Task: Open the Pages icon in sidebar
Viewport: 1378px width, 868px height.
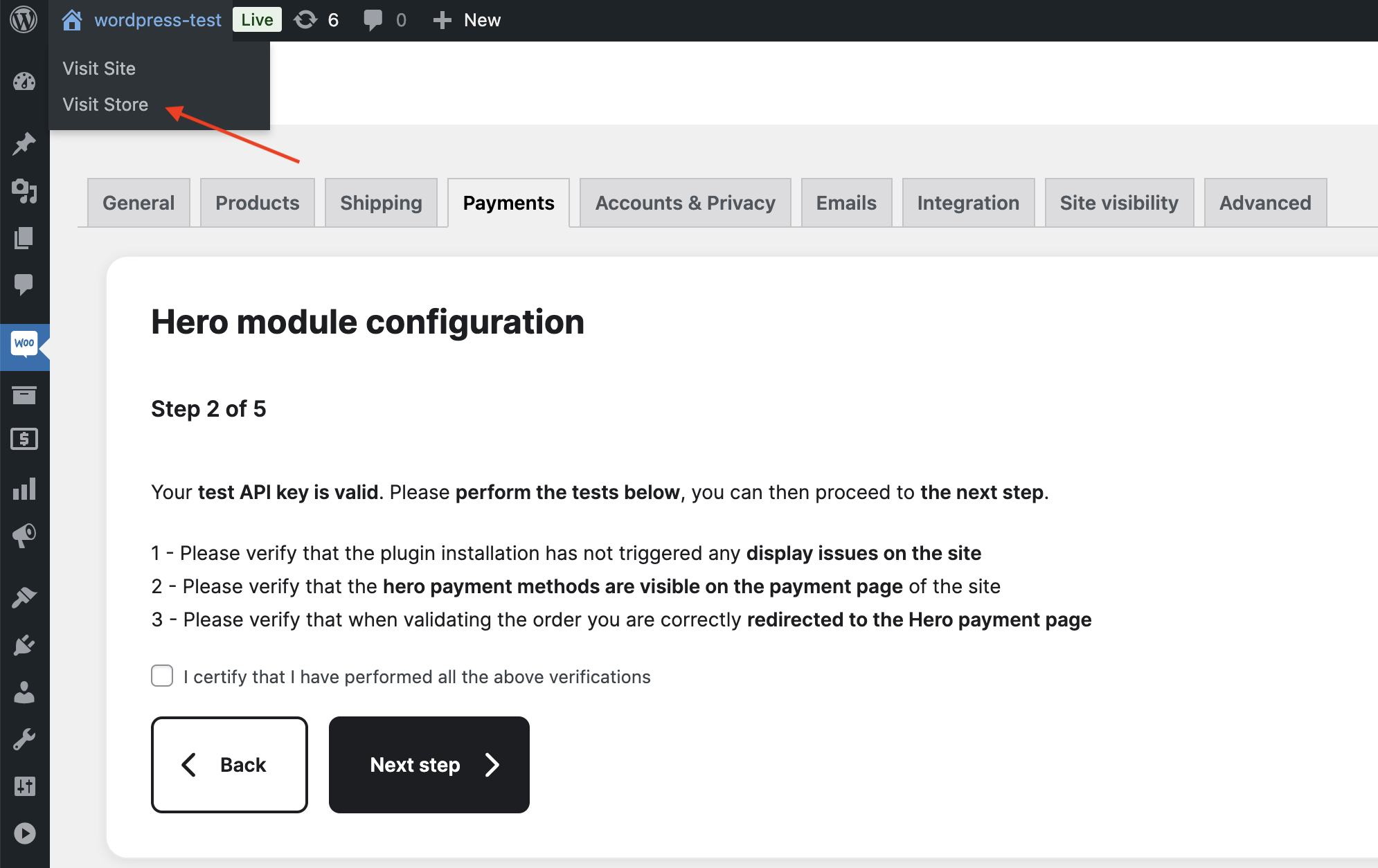Action: click(24, 238)
